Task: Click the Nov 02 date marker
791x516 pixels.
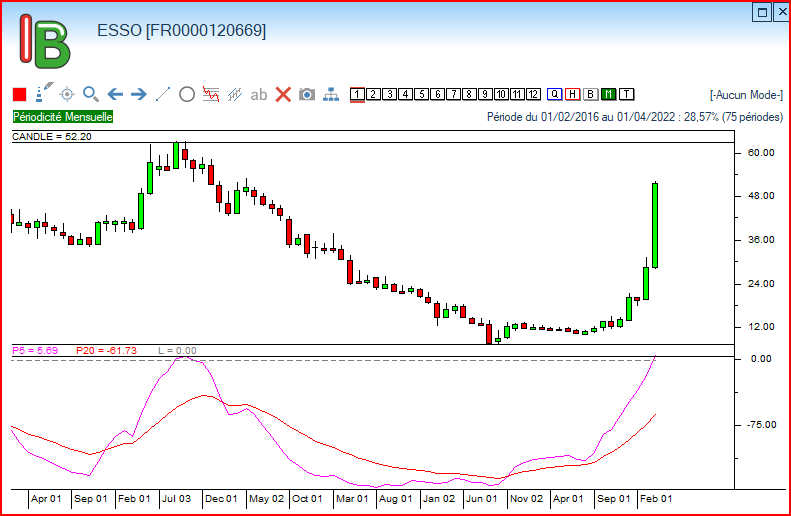Action: click(526, 499)
